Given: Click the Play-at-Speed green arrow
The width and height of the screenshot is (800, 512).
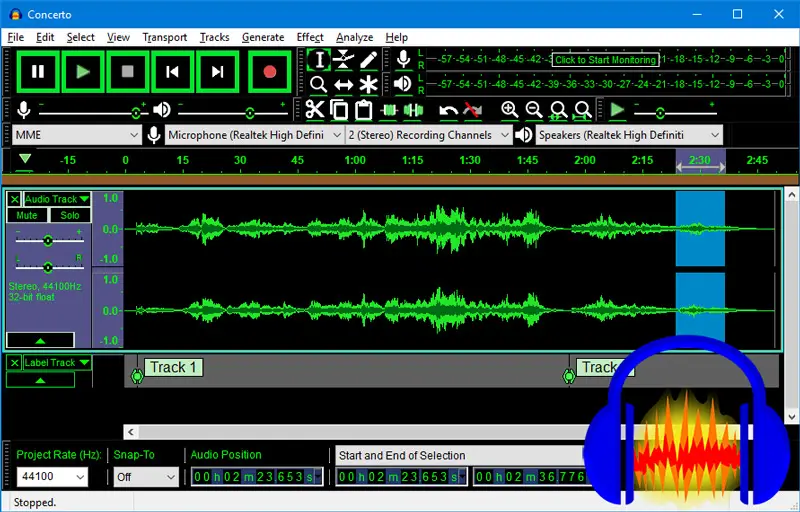Looking at the screenshot, I should (617, 110).
